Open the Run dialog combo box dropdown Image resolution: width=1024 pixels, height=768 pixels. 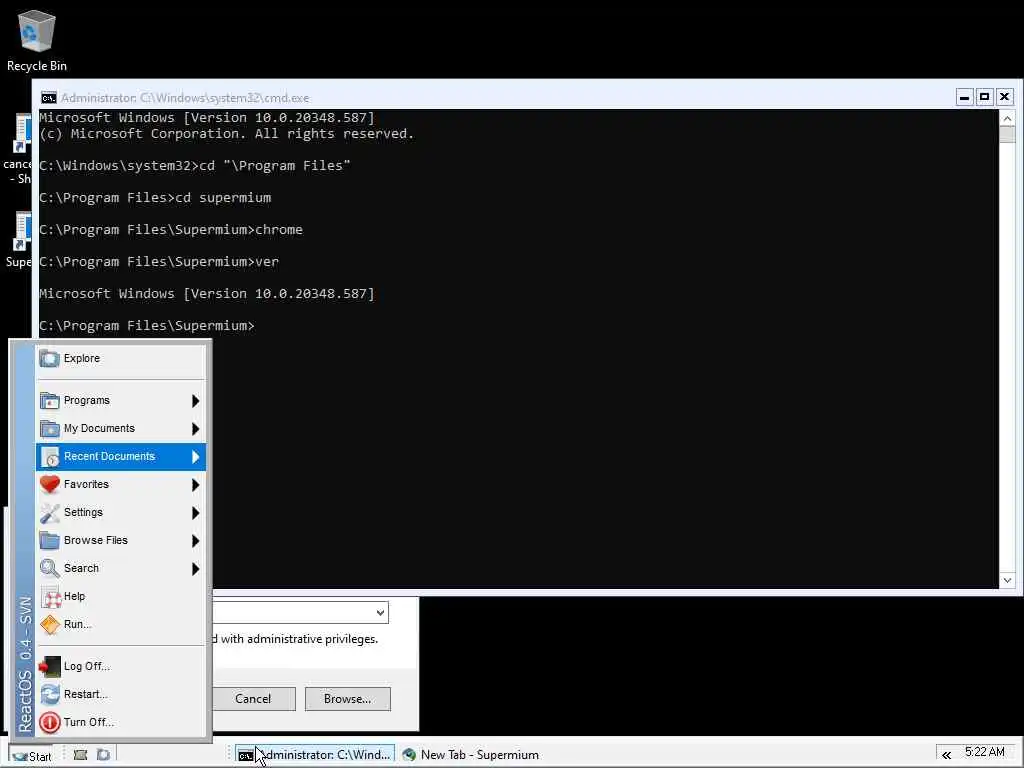point(379,613)
